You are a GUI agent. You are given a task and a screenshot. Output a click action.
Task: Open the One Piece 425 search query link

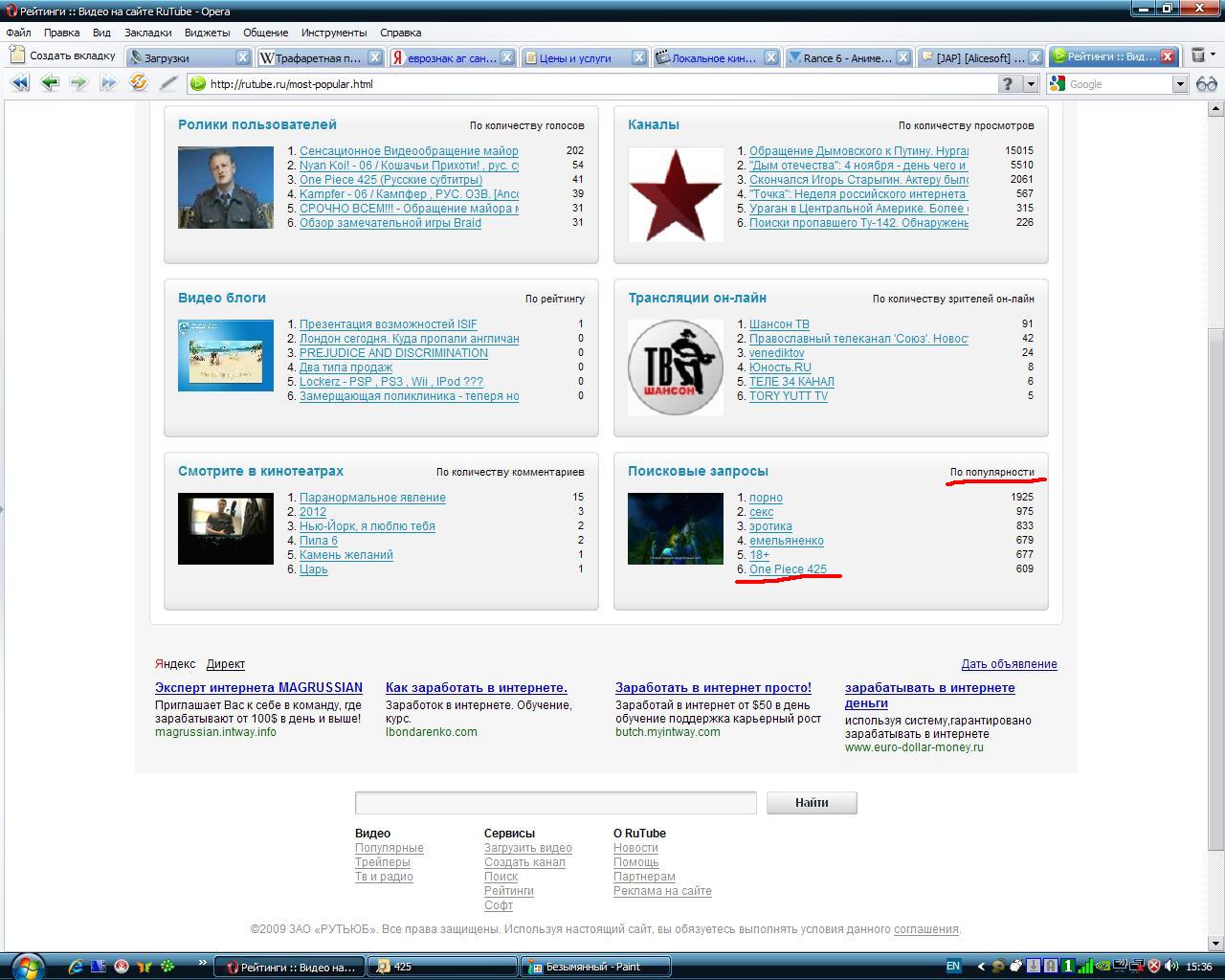point(788,569)
